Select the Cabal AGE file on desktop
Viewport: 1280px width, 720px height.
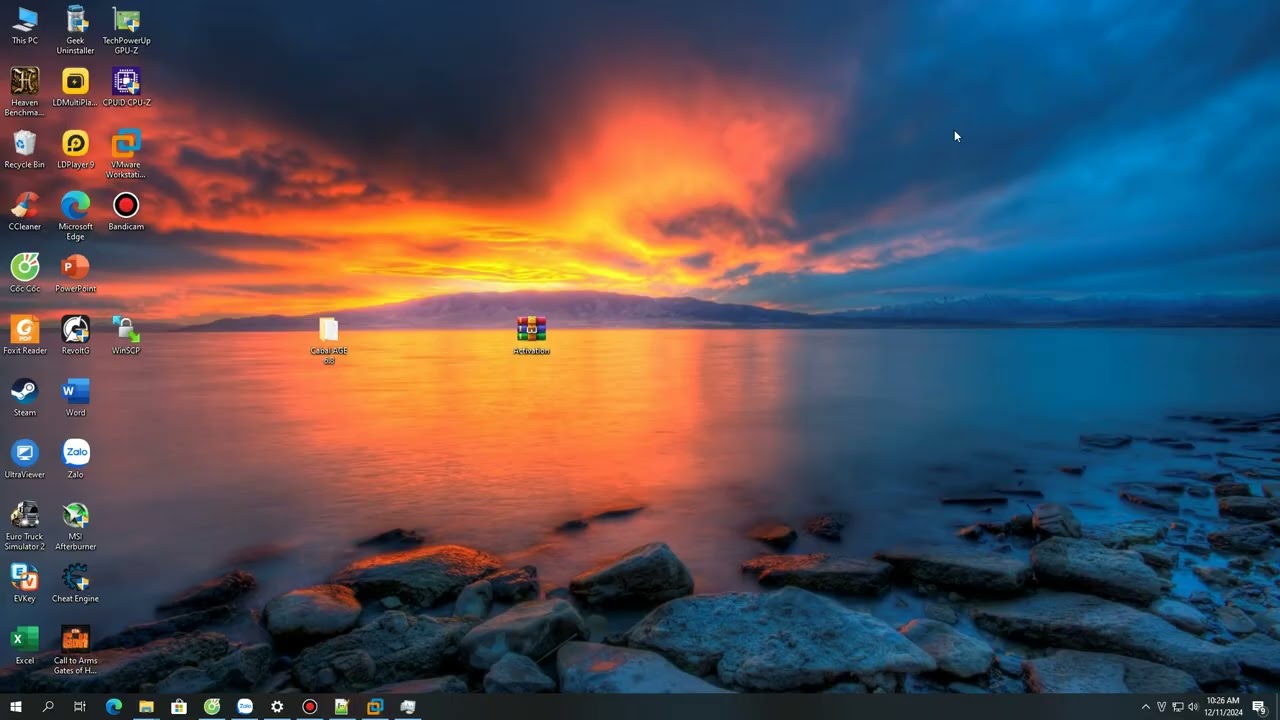click(329, 341)
